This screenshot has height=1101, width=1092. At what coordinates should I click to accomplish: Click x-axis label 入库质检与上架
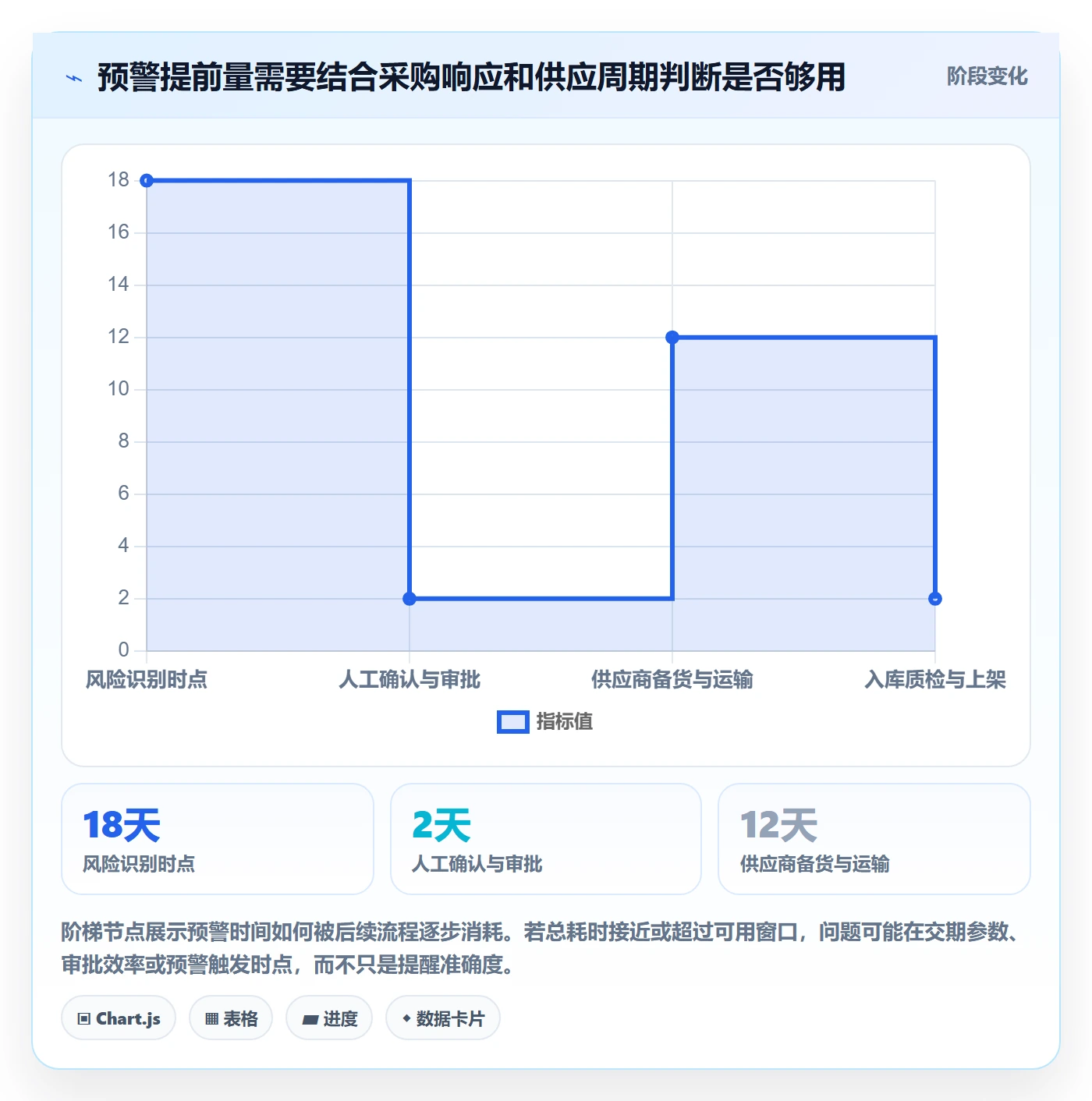click(x=935, y=680)
